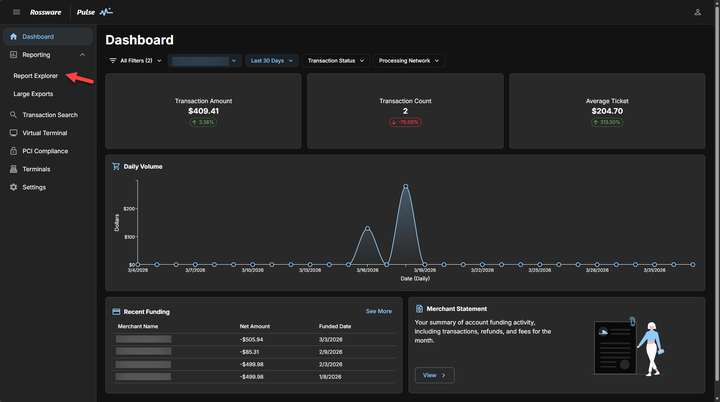Click the hamburger menu icon
The image size is (720, 402).
(x=16, y=12)
